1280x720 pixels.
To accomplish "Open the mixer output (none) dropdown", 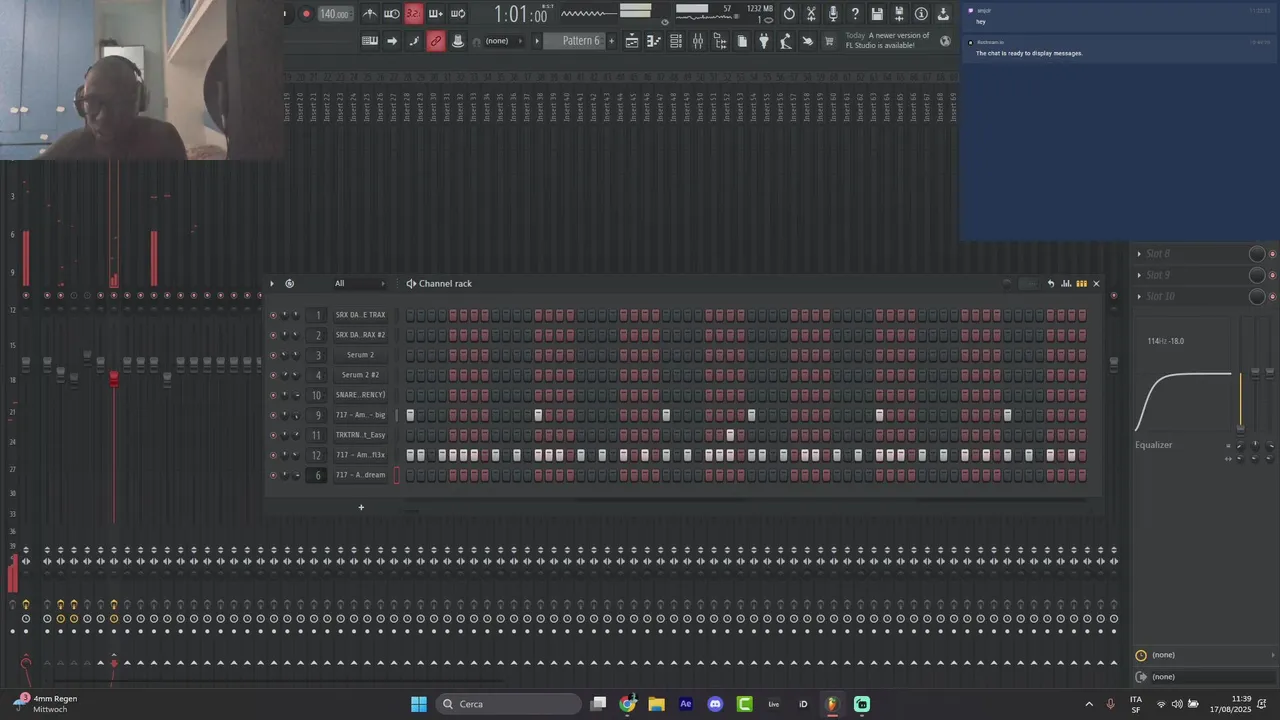I will coord(1205,677).
